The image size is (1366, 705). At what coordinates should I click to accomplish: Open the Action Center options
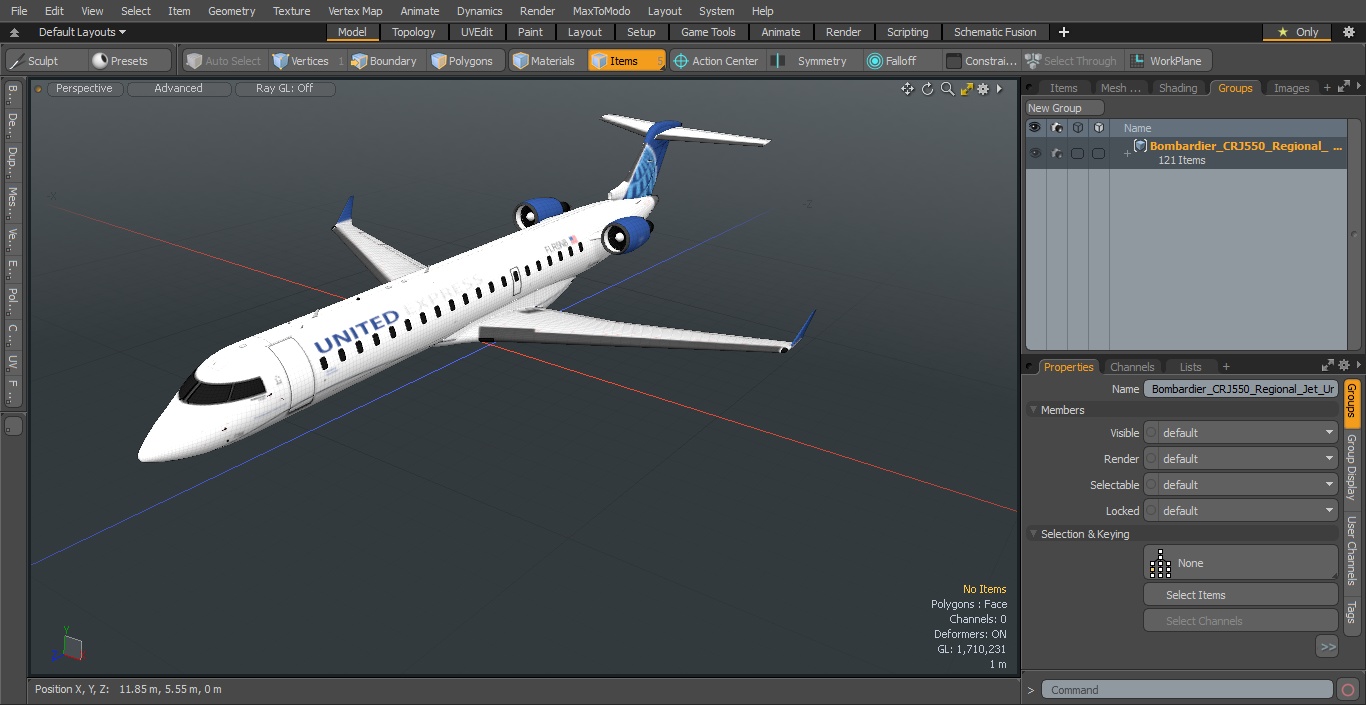coord(716,61)
